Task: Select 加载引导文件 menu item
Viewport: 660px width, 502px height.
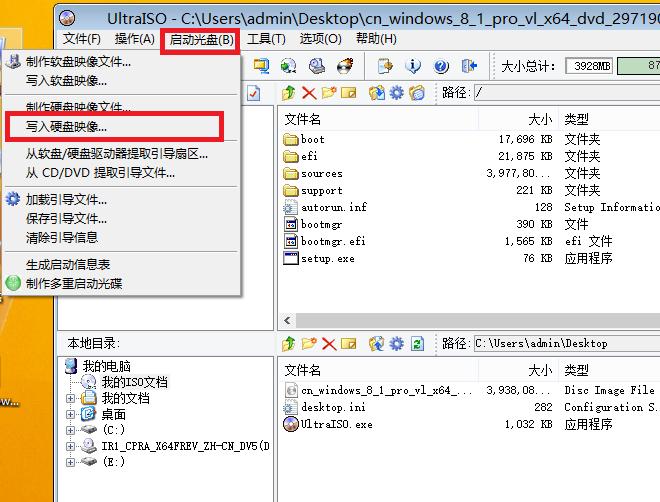Action: (66, 199)
